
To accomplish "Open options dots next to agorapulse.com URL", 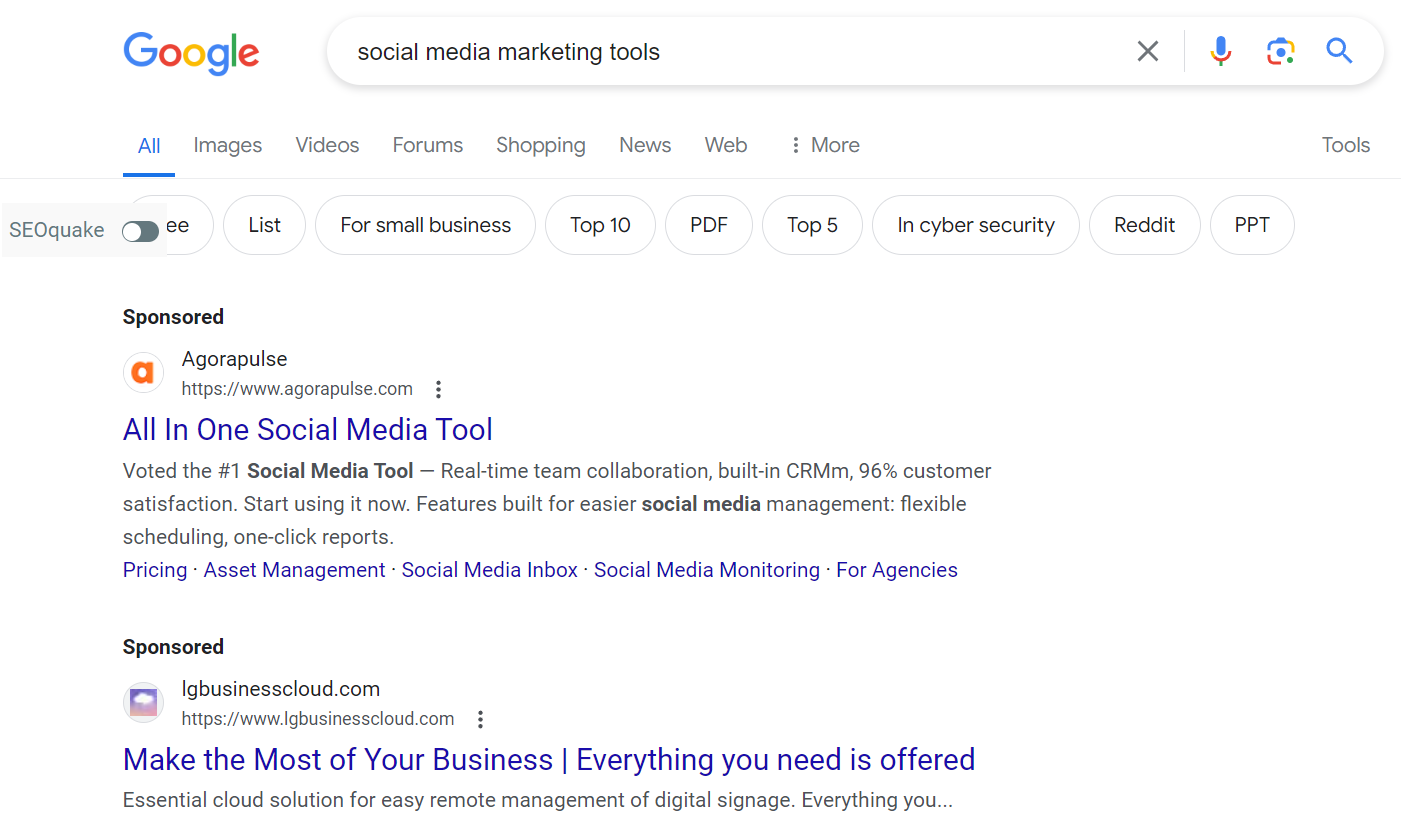I will tap(438, 389).
